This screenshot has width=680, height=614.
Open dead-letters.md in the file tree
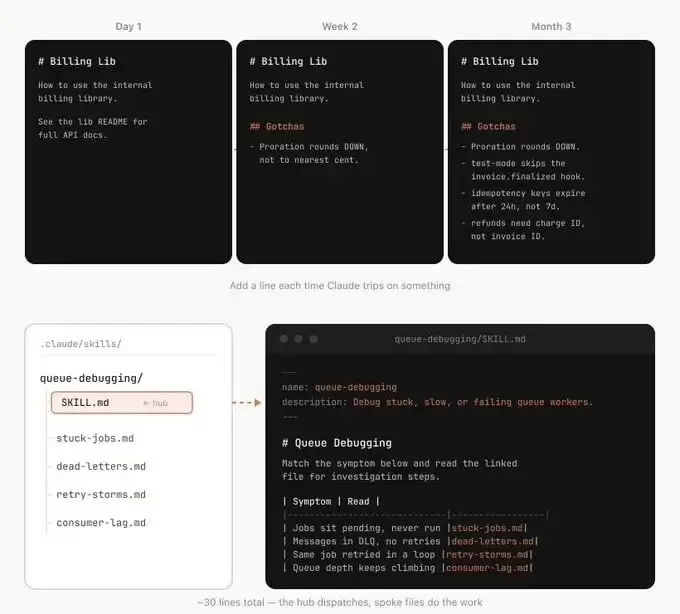click(101, 467)
